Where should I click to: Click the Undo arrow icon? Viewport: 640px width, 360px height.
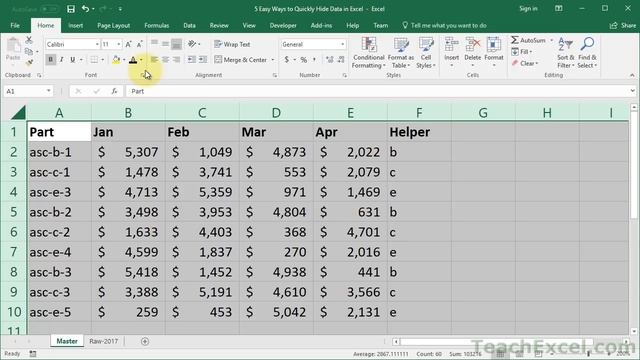(x=85, y=9)
